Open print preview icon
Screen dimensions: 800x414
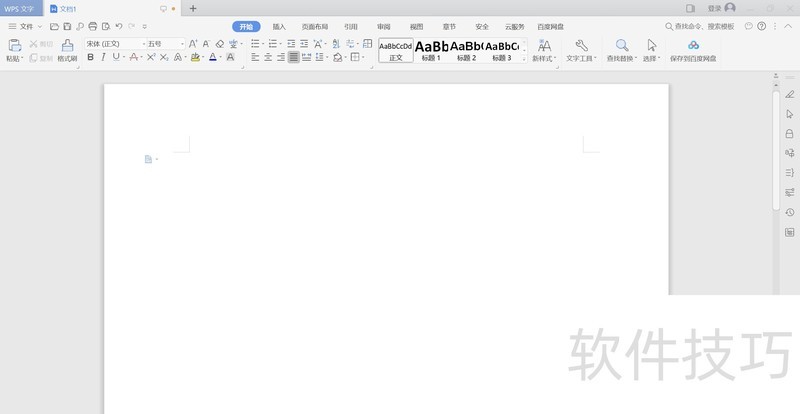(x=106, y=27)
